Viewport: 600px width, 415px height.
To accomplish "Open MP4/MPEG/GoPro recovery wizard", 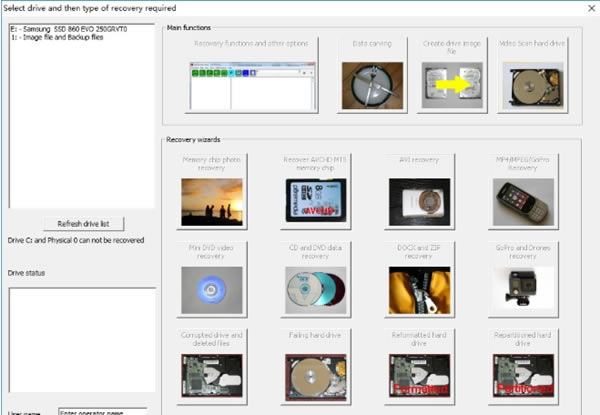I will [523, 192].
